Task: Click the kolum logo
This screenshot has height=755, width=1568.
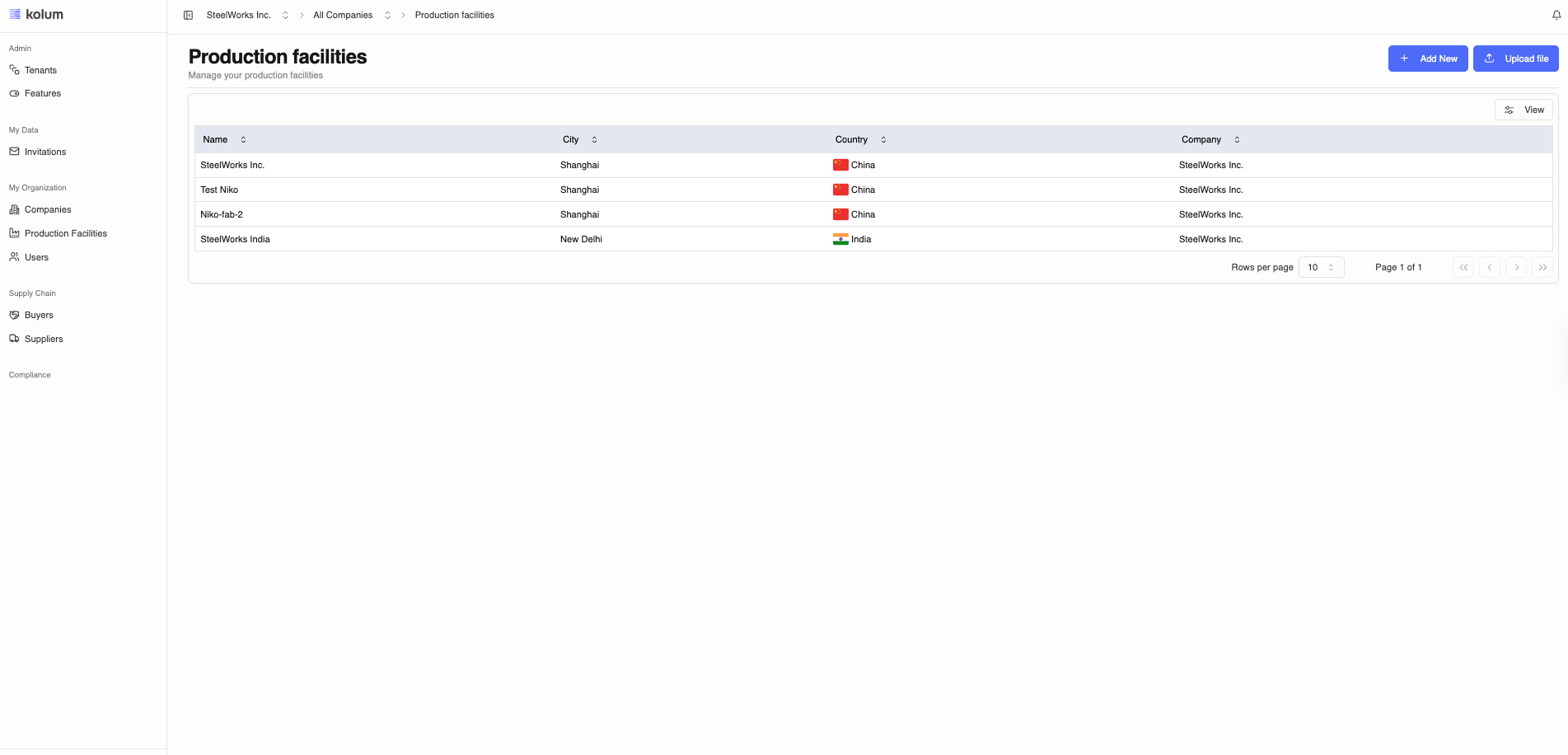Action: coord(36,14)
